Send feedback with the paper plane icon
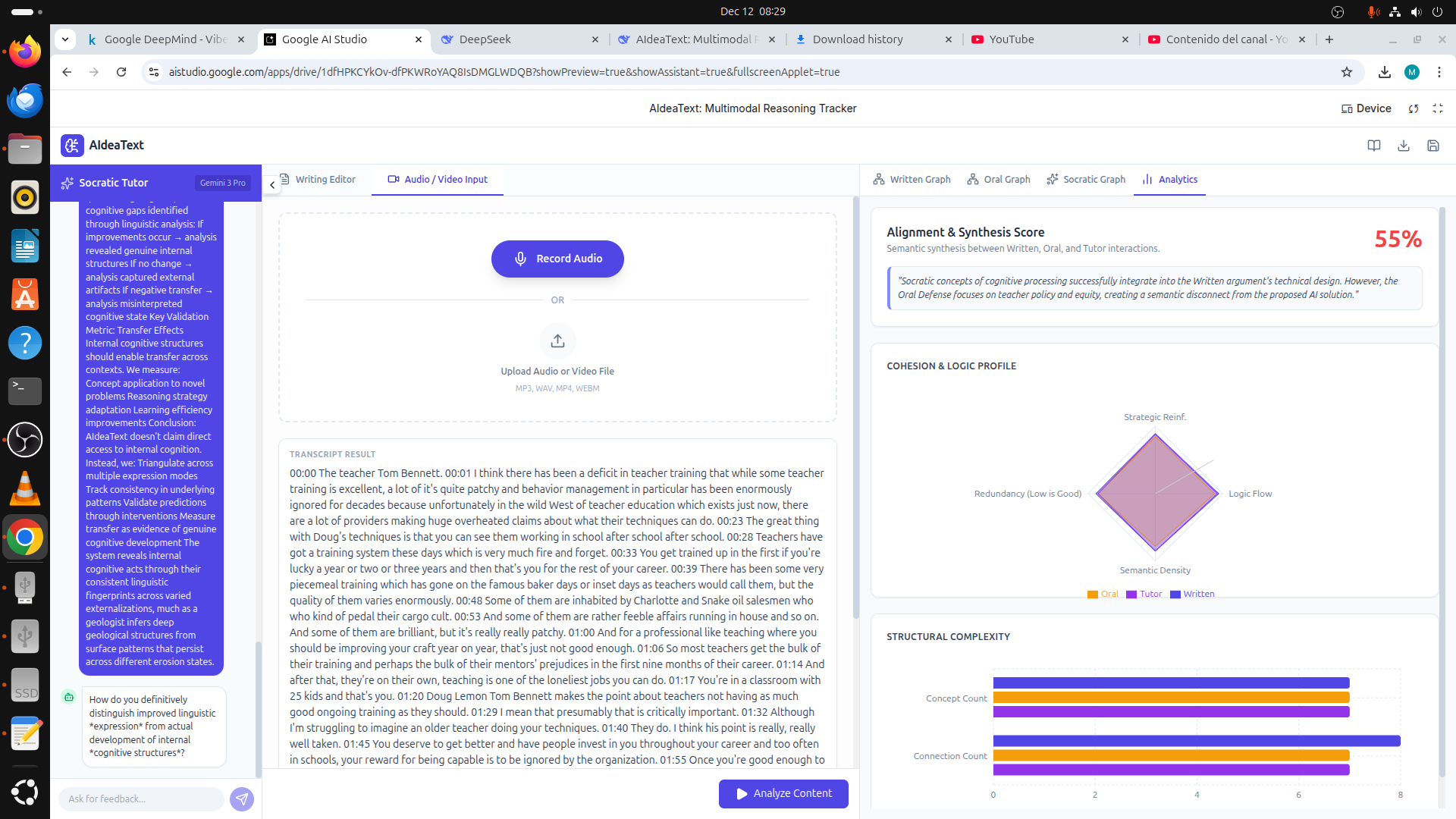 pyautogui.click(x=242, y=799)
